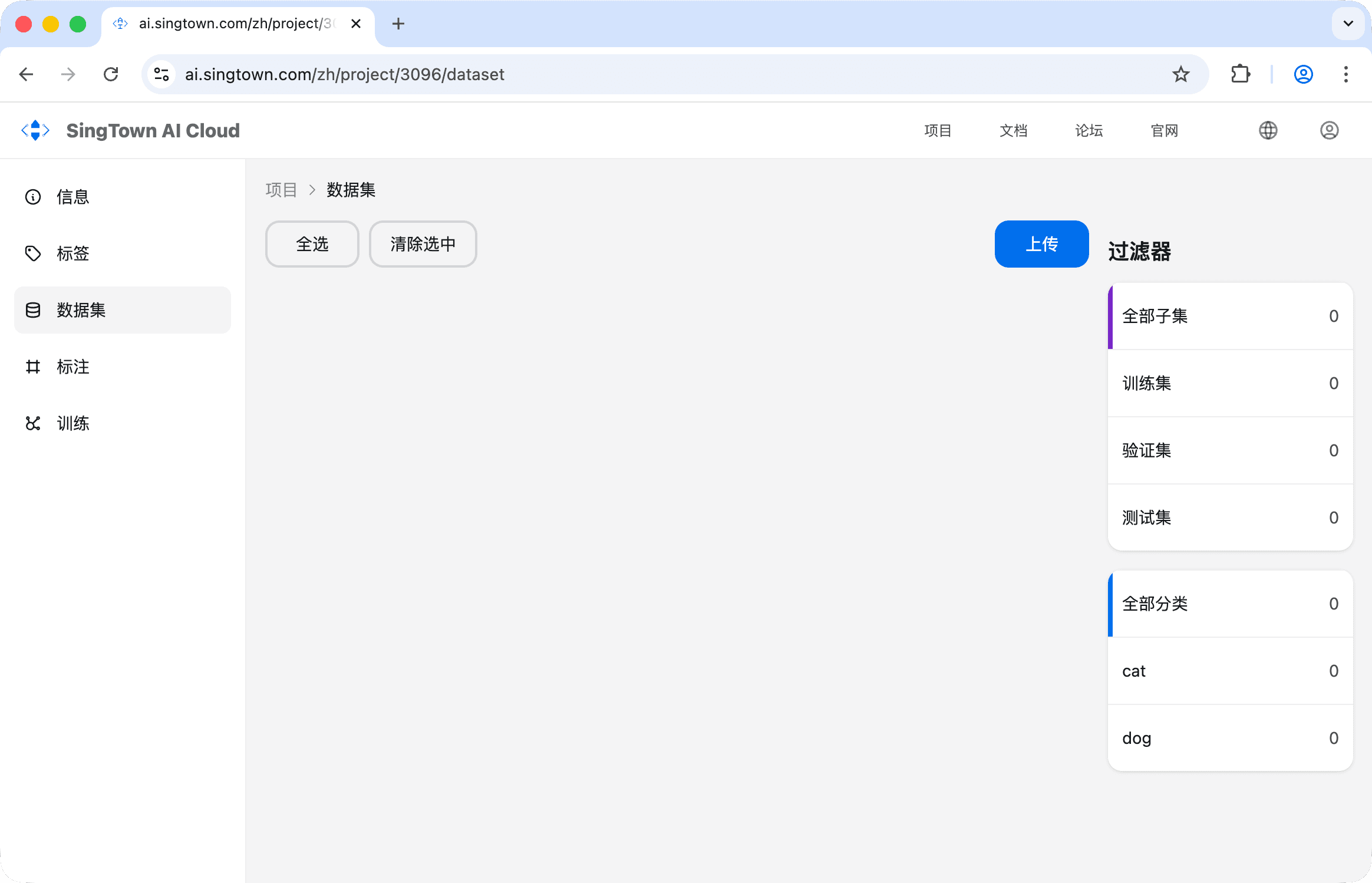Open the language globe icon
The width and height of the screenshot is (1372, 883).
coord(1268,130)
